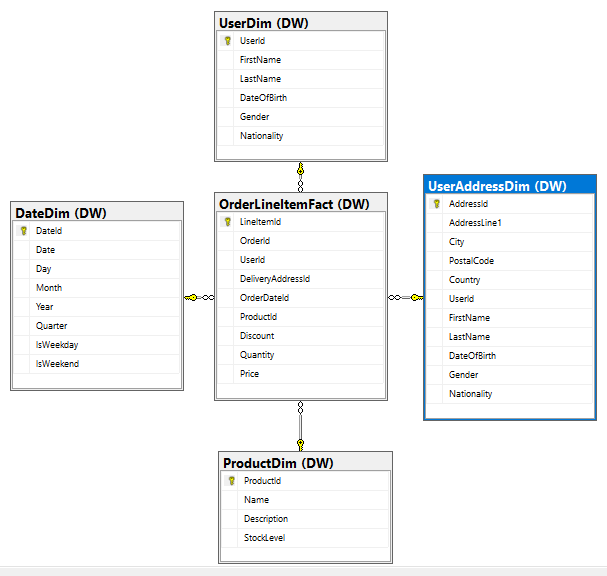607x576 pixels.
Task: Select the Quarter column in DateDim
Action: (x=97, y=326)
